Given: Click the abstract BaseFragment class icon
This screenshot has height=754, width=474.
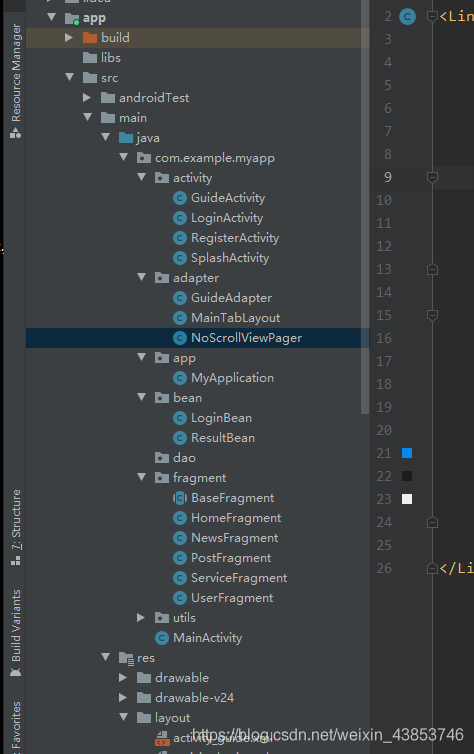Looking at the screenshot, I should coord(180,498).
